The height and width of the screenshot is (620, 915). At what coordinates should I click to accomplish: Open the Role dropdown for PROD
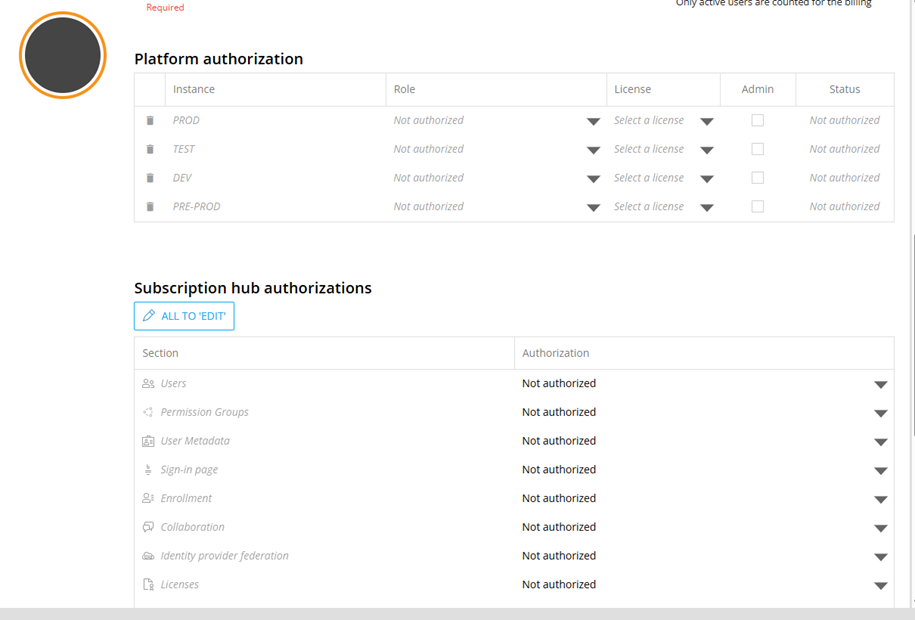tap(593, 121)
